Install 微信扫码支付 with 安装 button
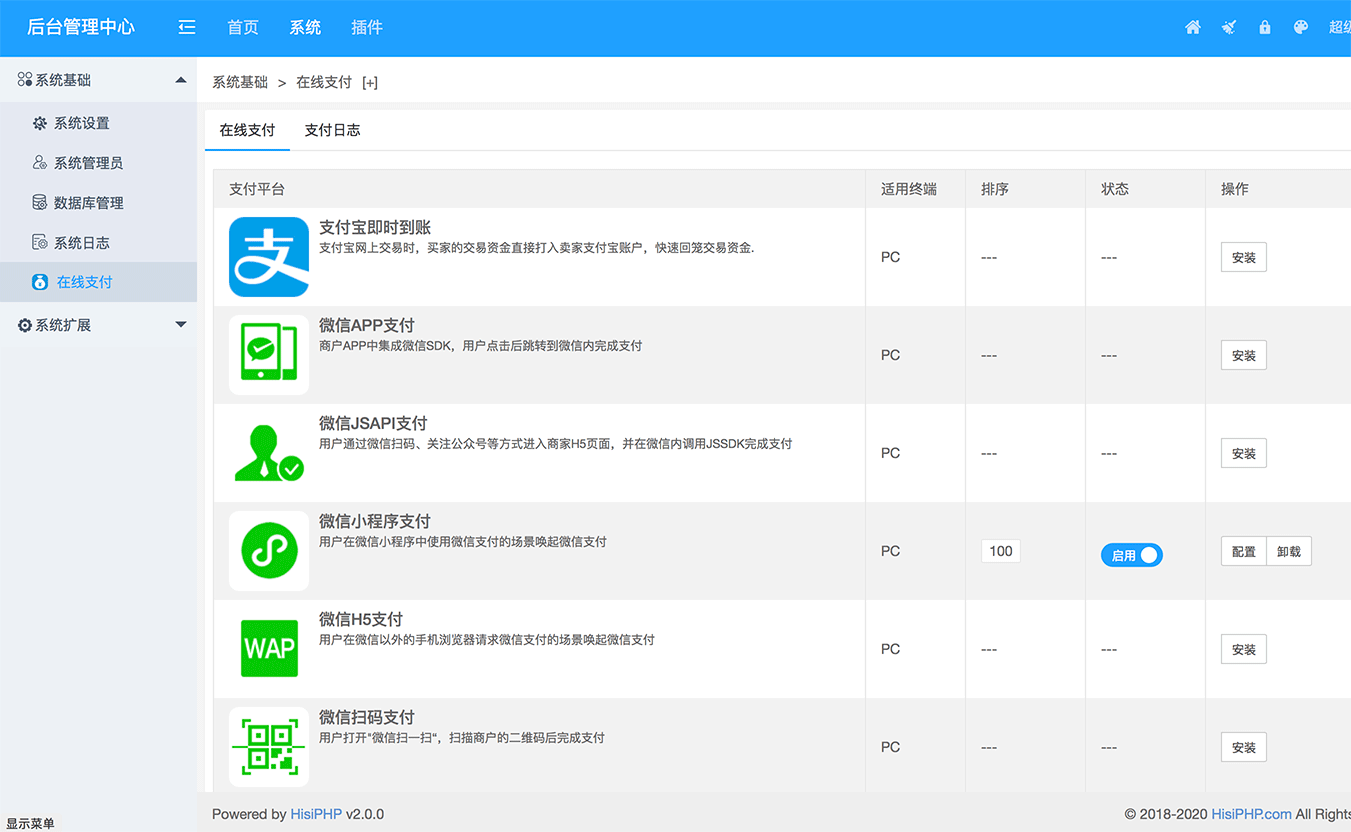This screenshot has height=832, width=1351. pos(1244,747)
